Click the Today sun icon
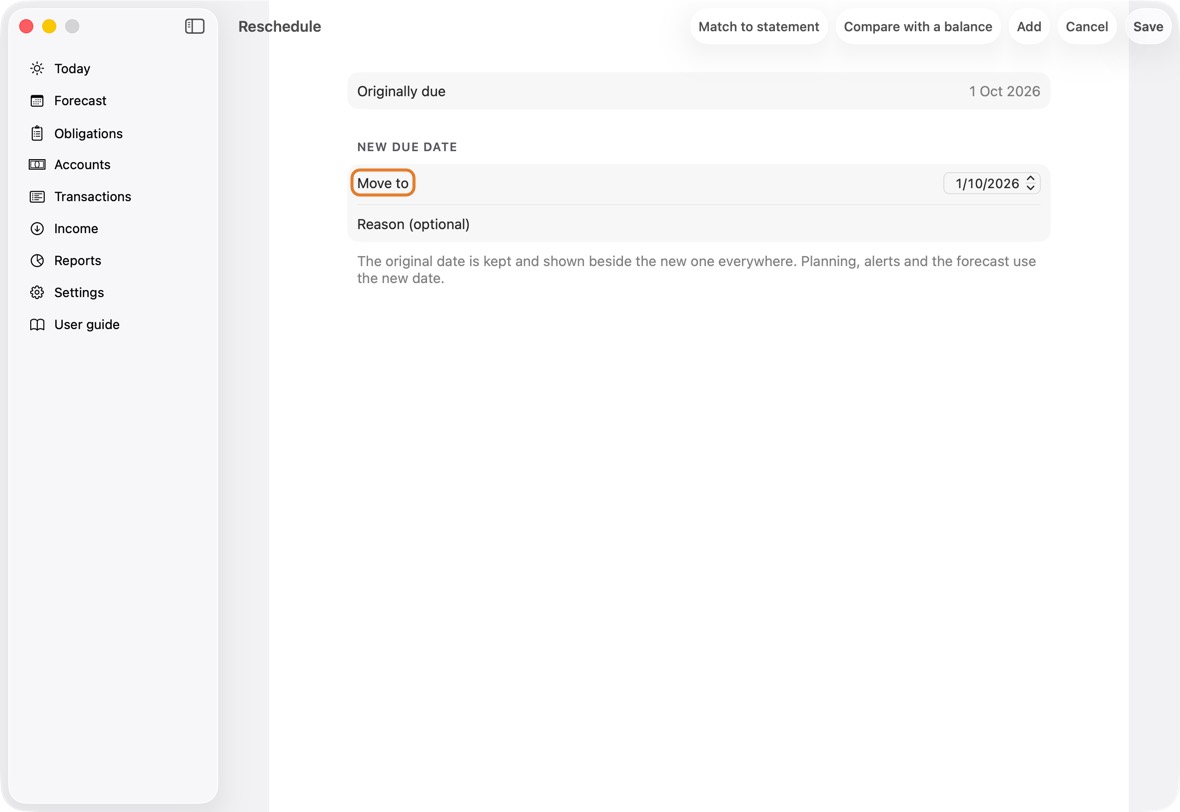 click(37, 68)
